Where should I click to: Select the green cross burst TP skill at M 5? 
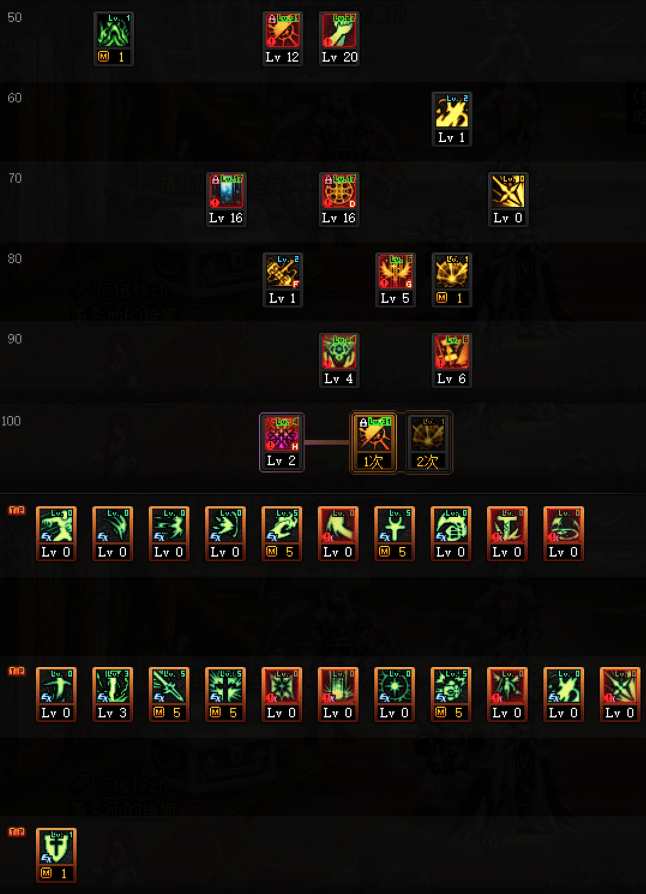click(225, 694)
